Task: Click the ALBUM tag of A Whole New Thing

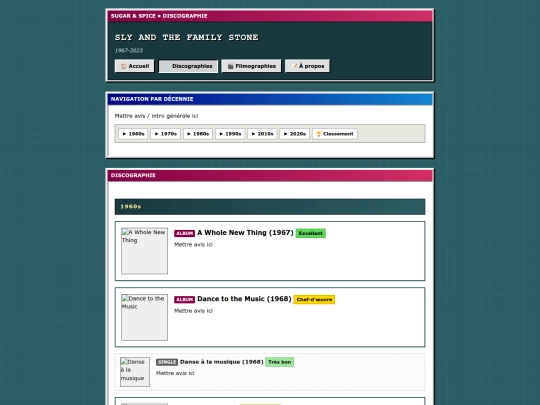Action: click(x=185, y=233)
